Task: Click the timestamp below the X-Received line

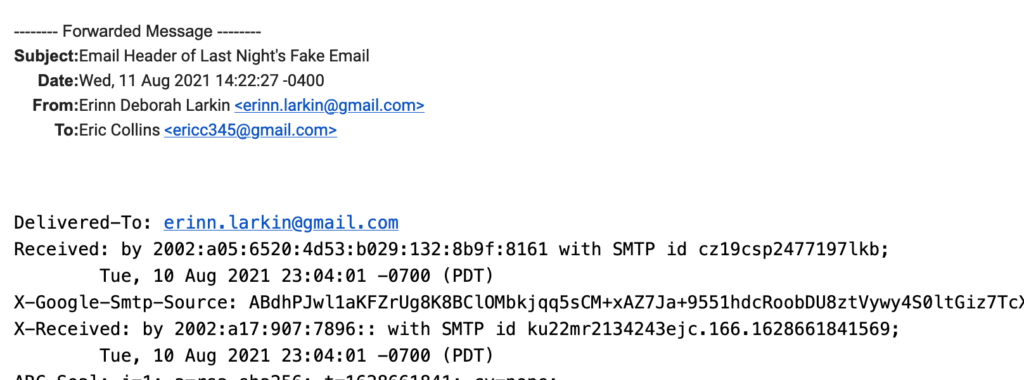Action: tap(296, 356)
